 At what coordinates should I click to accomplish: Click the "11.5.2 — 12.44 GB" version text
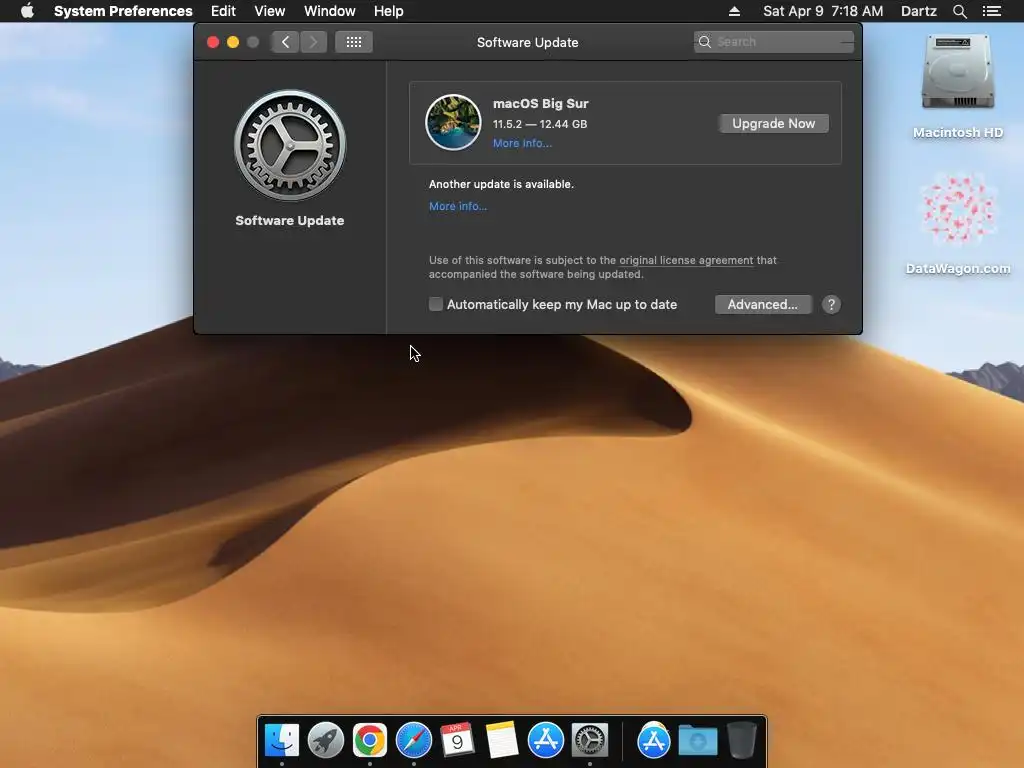tap(540, 124)
